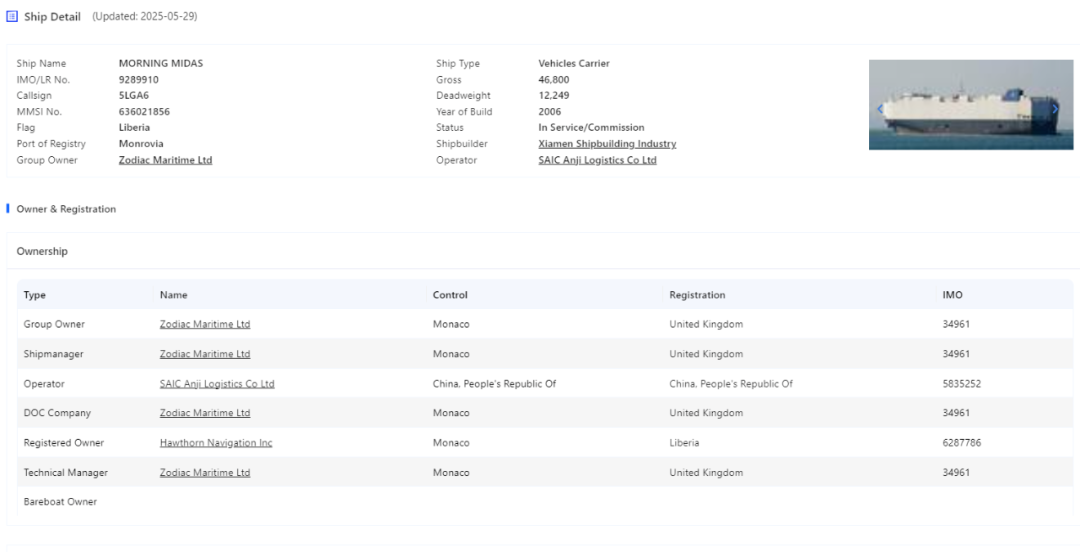Open Zodiac Maritime Ltd in Shipmanager row
Viewport: 1080px width, 552px height.
pos(205,354)
